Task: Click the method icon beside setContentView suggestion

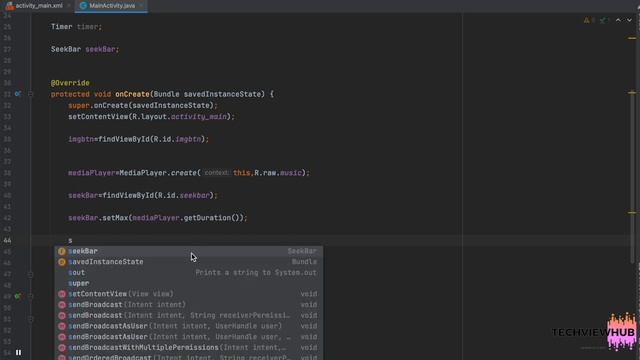Action: [62, 294]
